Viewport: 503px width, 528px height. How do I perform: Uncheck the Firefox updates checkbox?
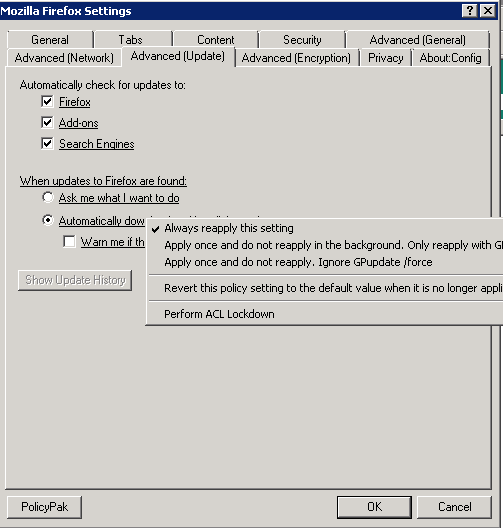[x=47, y=102]
